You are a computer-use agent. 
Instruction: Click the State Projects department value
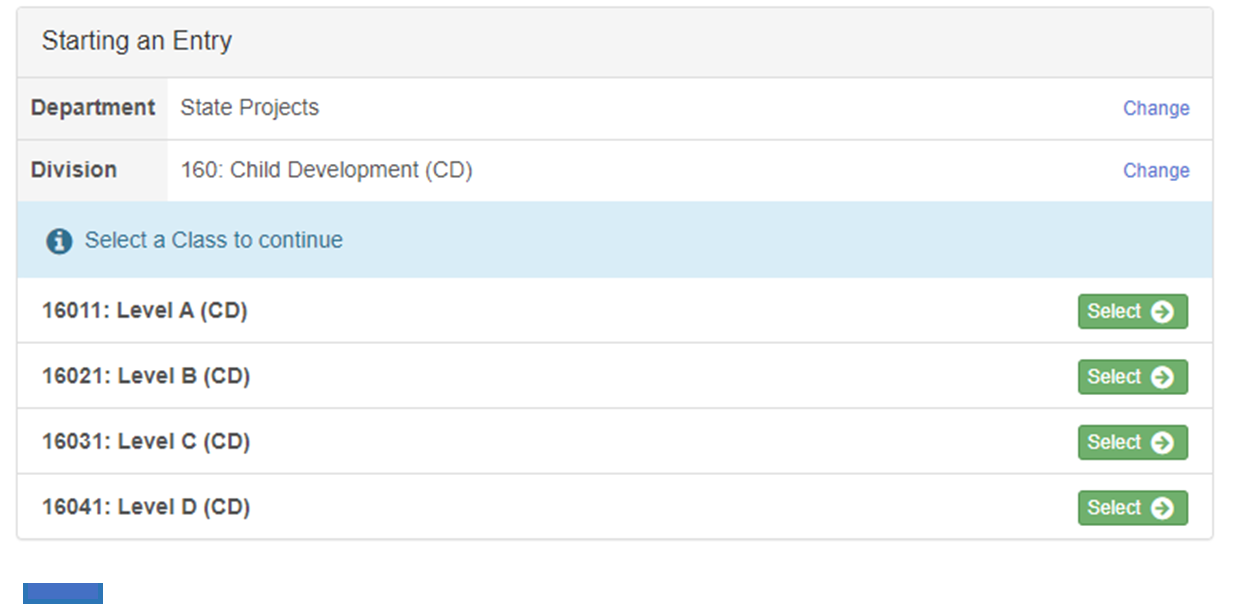[x=250, y=107]
